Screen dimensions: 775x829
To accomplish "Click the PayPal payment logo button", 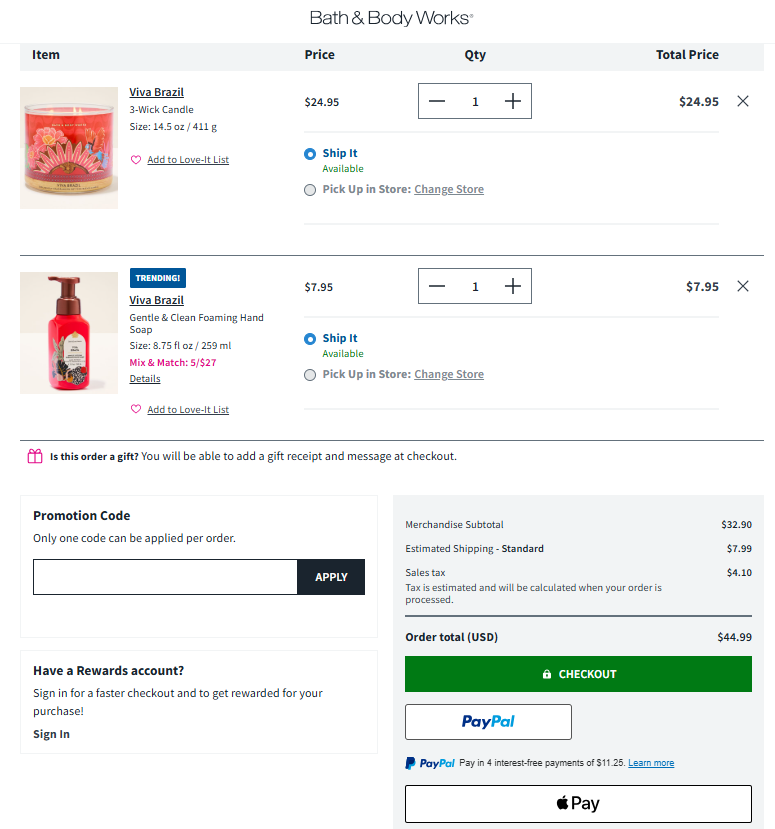I will click(488, 721).
